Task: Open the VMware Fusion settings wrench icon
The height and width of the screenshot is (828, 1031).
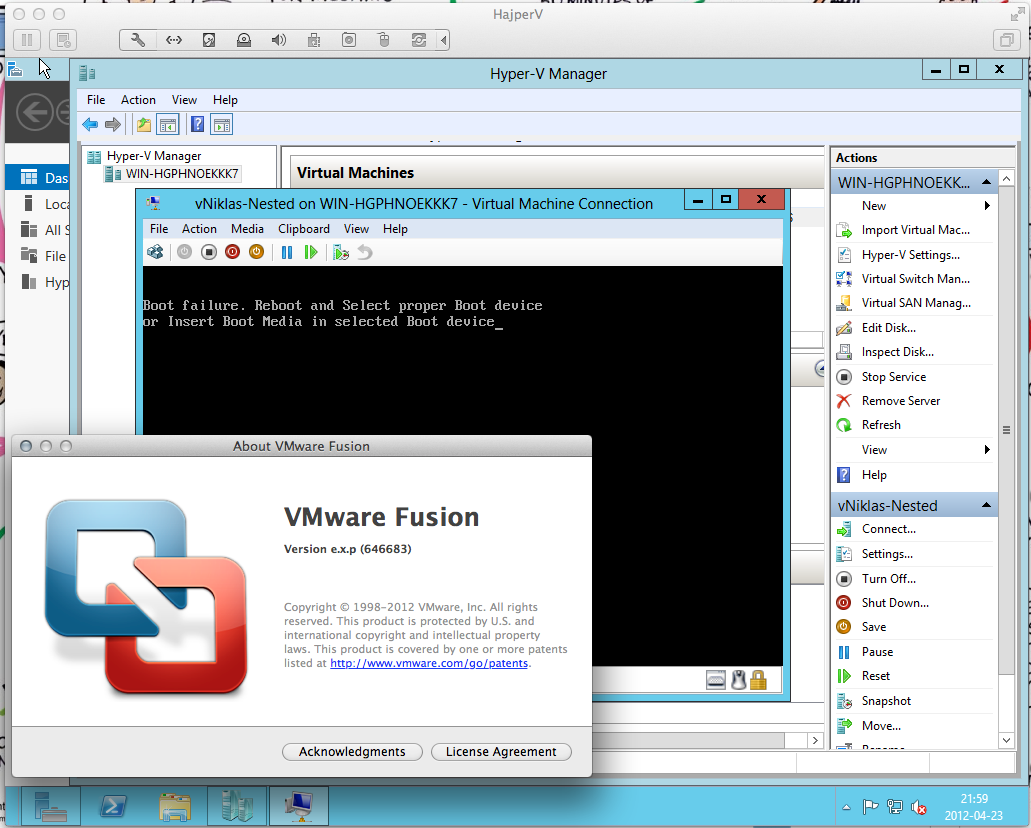Action: click(x=138, y=40)
